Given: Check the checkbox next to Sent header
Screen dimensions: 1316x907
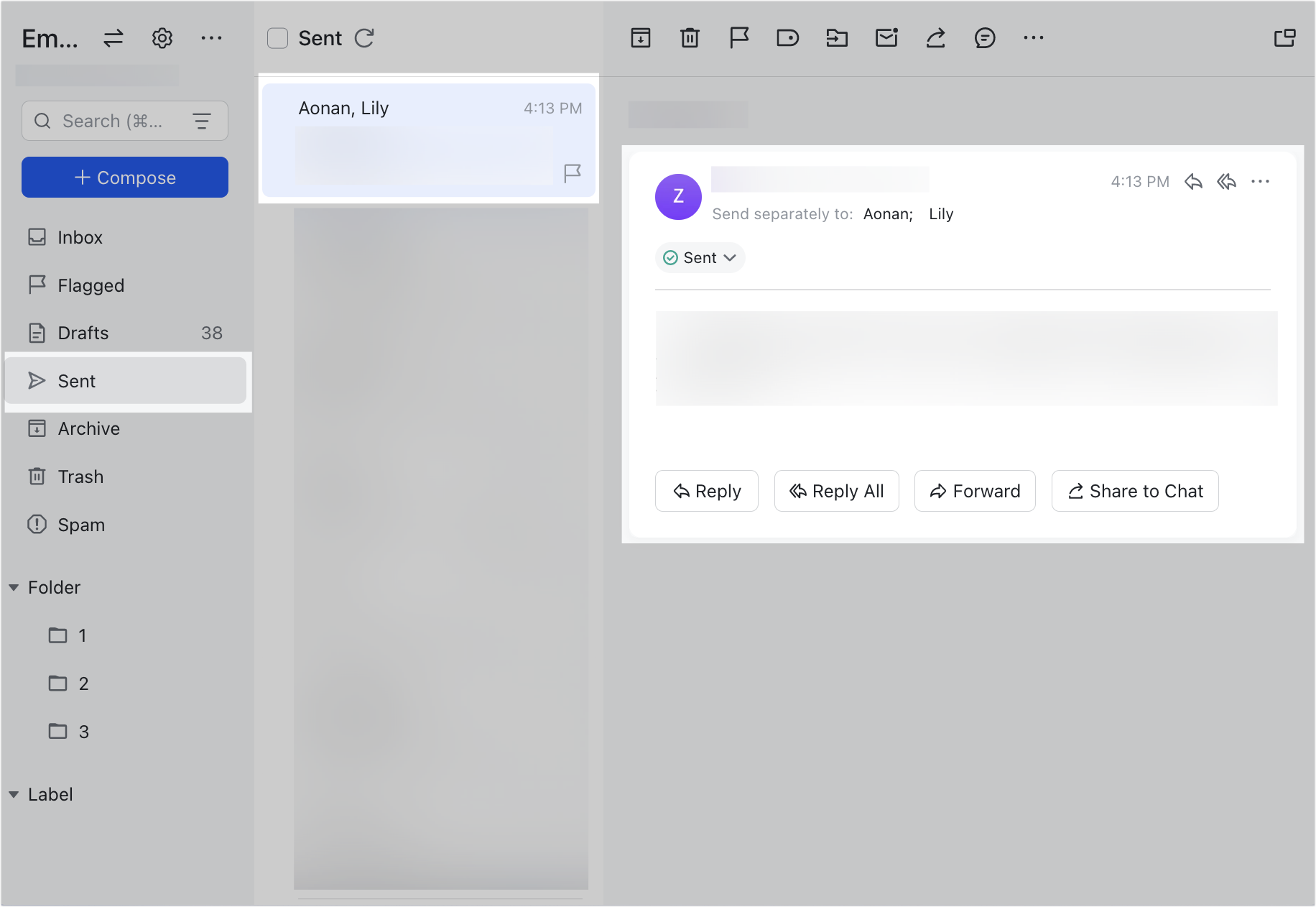Looking at the screenshot, I should coord(277,37).
